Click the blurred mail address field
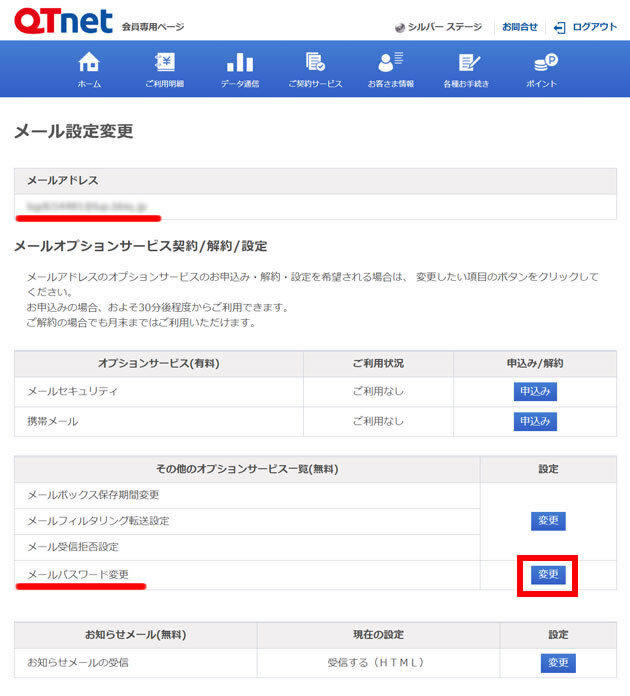This screenshot has width=630, height=696. [x=88, y=207]
